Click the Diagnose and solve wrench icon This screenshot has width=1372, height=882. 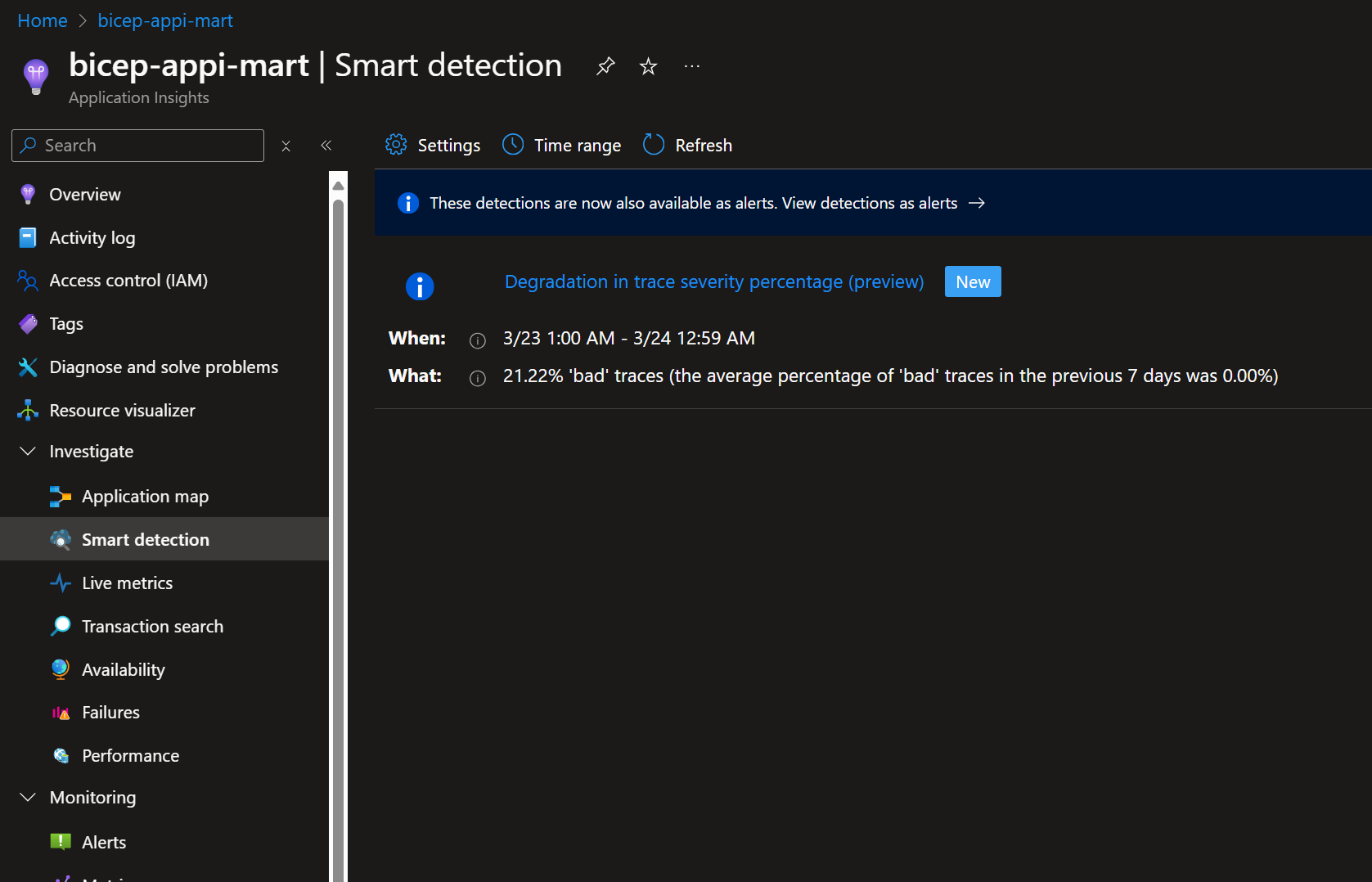click(x=28, y=367)
